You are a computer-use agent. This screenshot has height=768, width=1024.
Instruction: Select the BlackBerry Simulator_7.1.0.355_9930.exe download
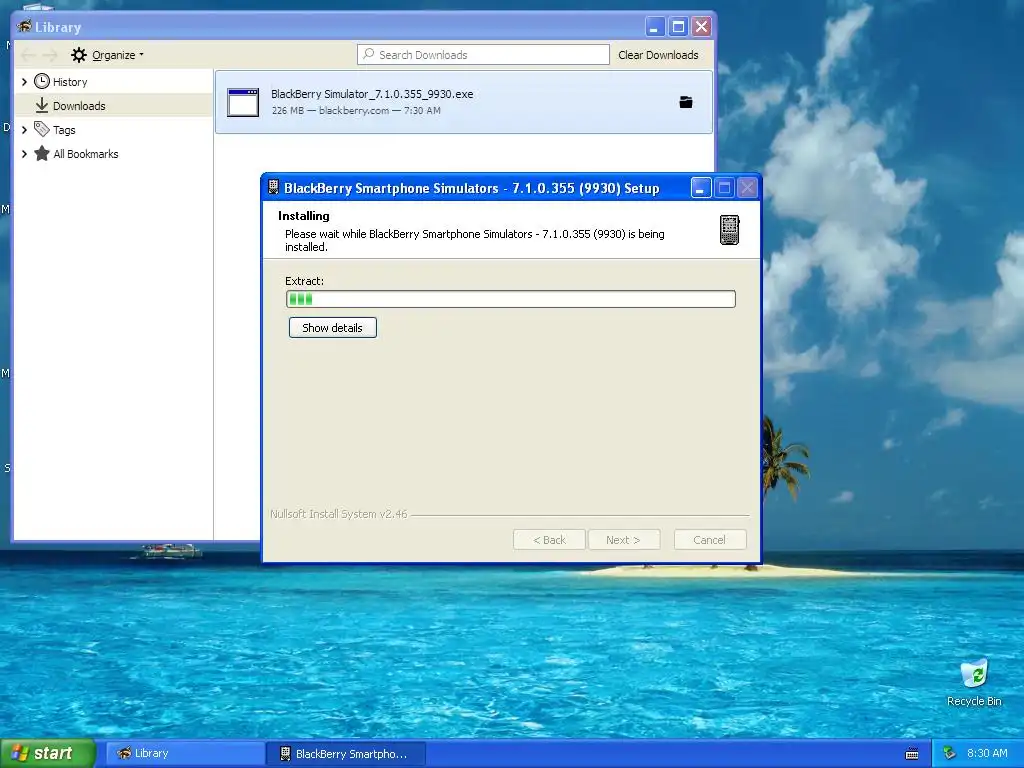464,102
